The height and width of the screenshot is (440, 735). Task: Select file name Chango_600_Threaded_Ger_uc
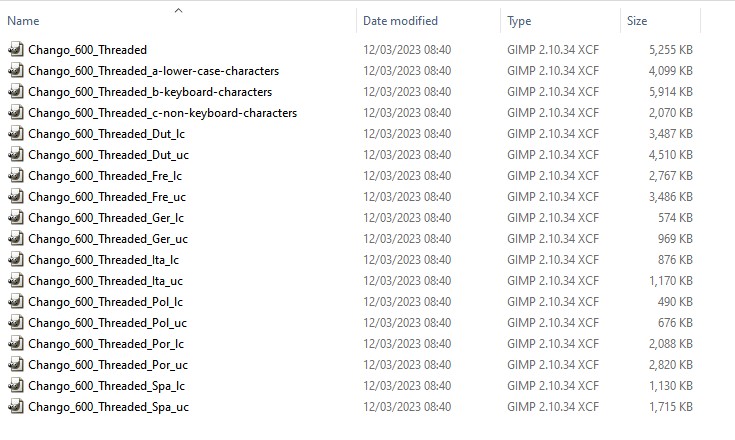click(108, 239)
